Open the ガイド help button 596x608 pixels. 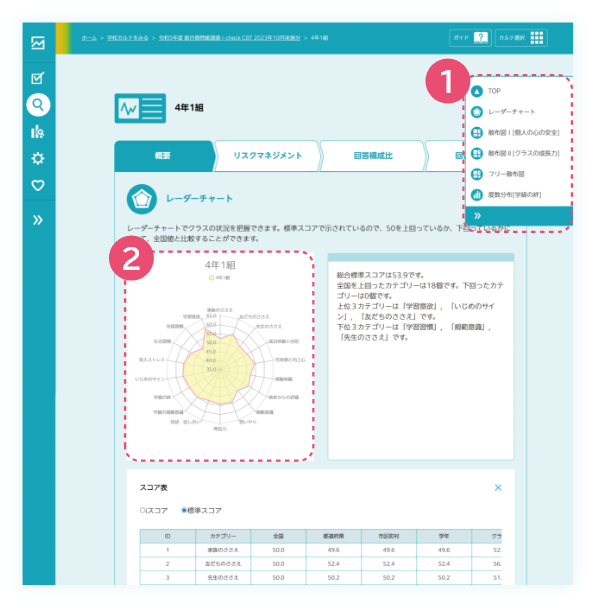pos(470,38)
